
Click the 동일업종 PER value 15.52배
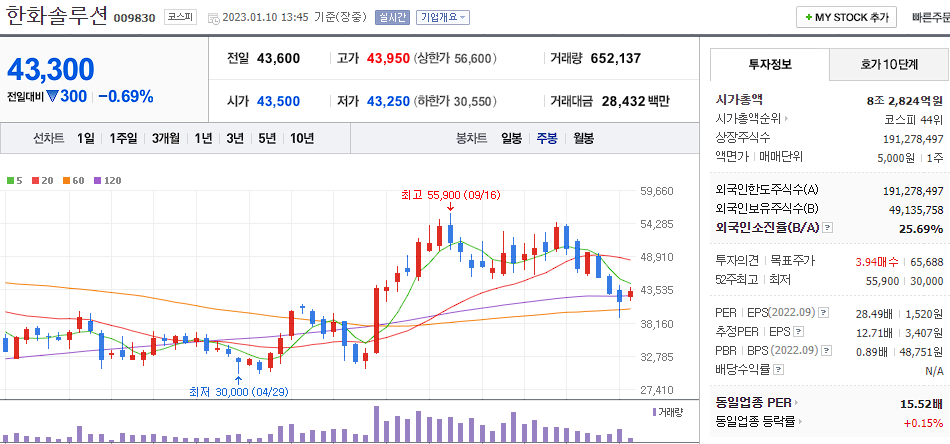tap(922, 403)
